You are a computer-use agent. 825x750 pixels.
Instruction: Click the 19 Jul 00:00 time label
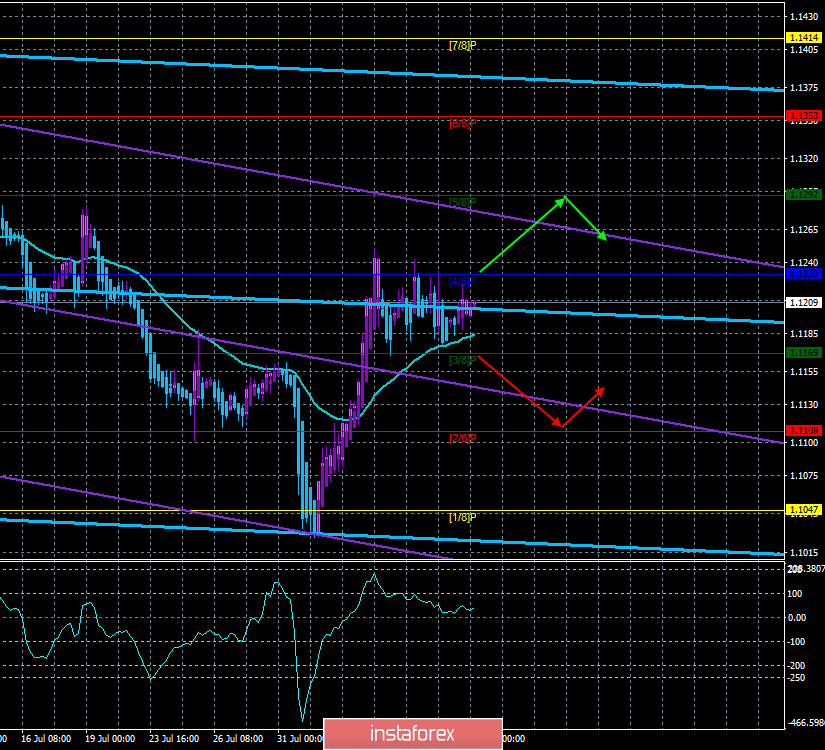tap(110, 739)
